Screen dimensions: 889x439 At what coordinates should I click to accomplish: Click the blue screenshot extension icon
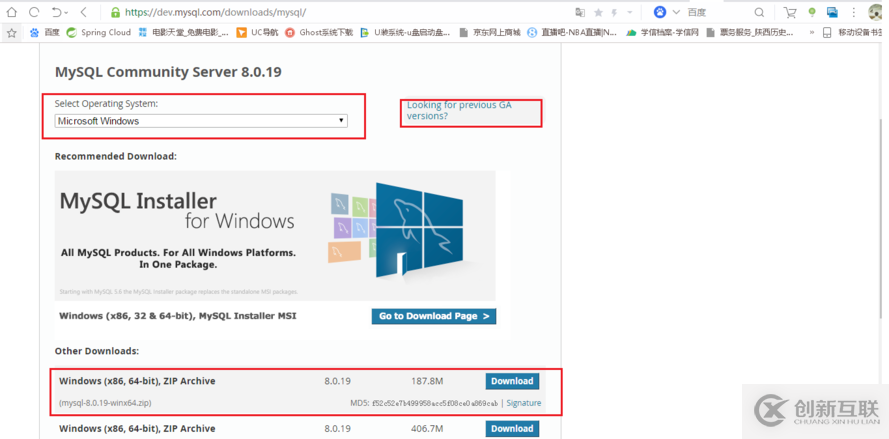tap(832, 12)
